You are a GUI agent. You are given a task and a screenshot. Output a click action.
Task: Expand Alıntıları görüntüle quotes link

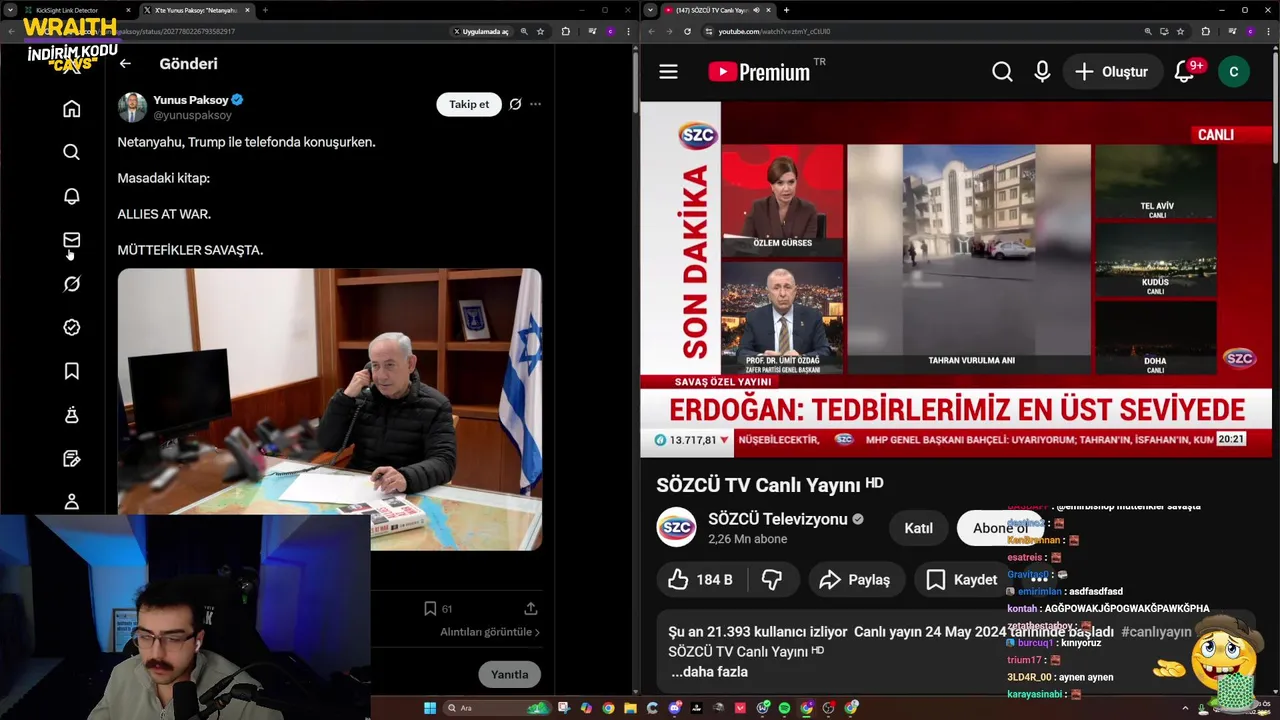coord(490,632)
